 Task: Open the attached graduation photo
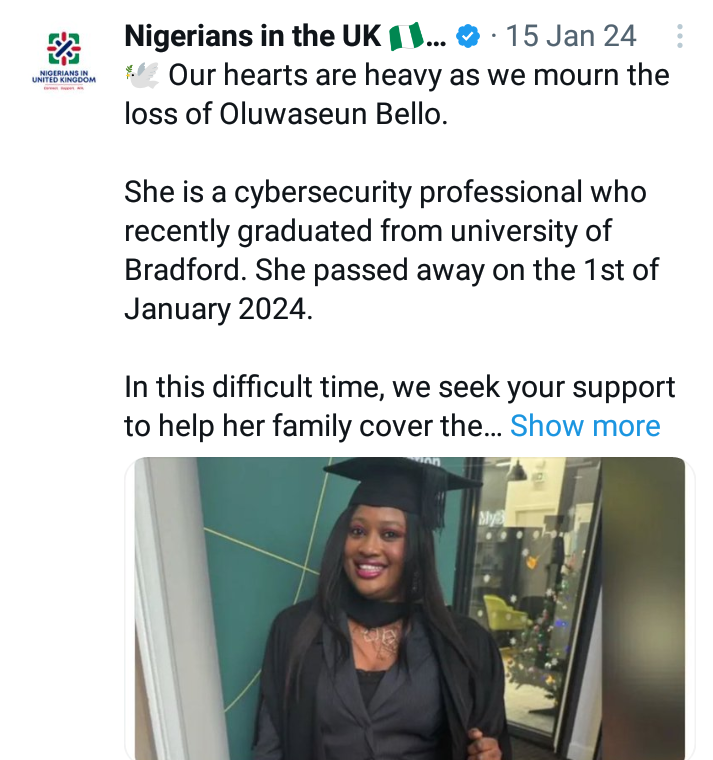click(410, 608)
